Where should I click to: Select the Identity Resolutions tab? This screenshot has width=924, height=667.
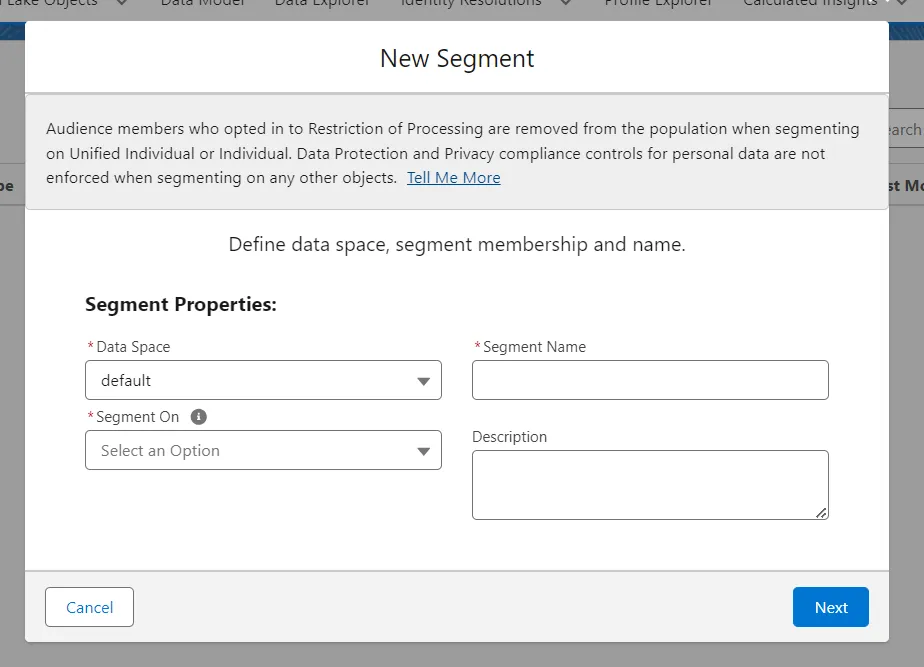coord(471,3)
